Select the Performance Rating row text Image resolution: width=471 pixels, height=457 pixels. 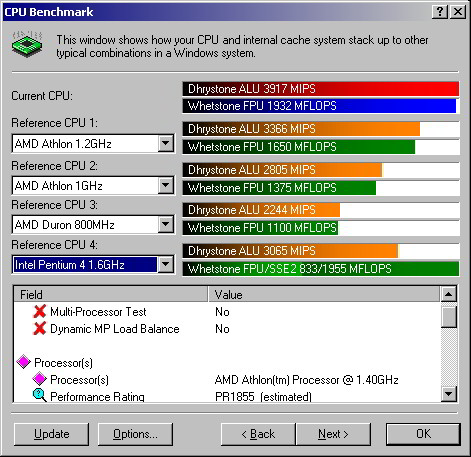point(97,397)
